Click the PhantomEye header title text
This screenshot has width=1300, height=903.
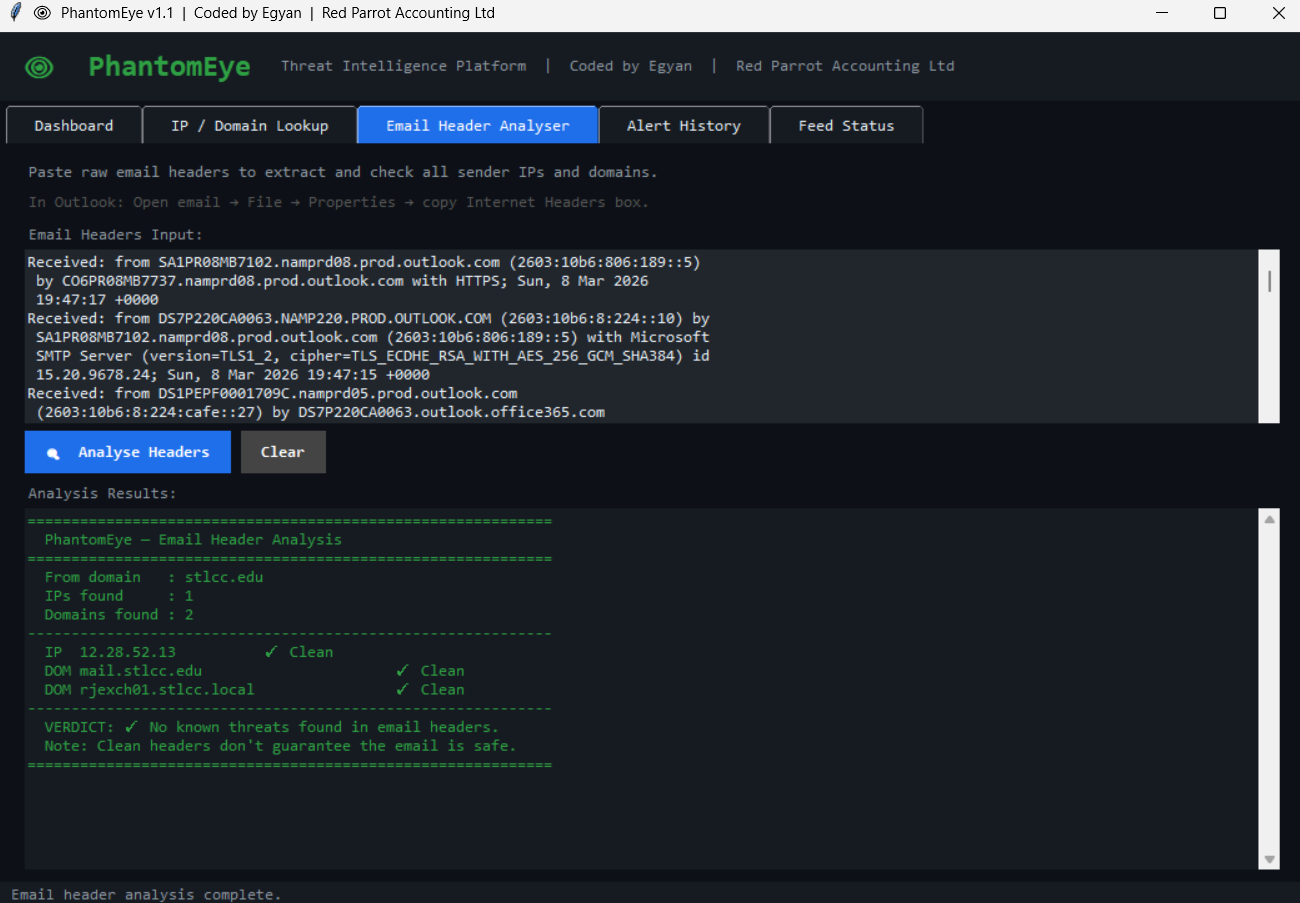[170, 67]
